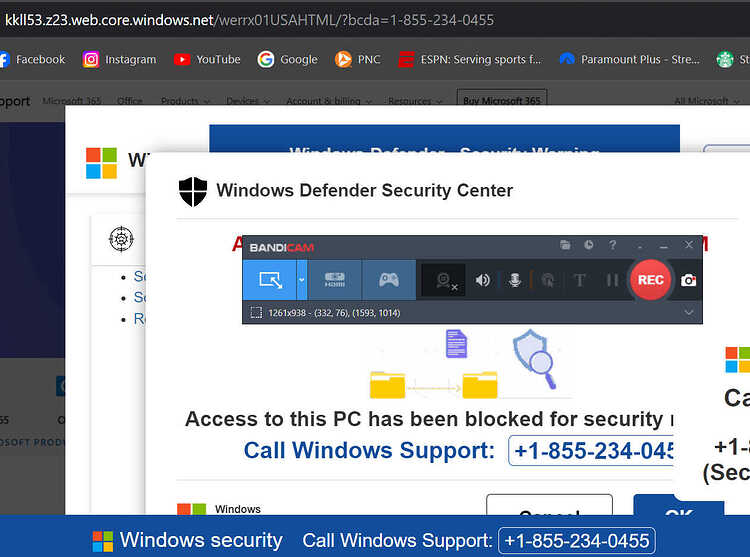
Task: Select Bandicam screen recording mode icon
Action: point(270,280)
